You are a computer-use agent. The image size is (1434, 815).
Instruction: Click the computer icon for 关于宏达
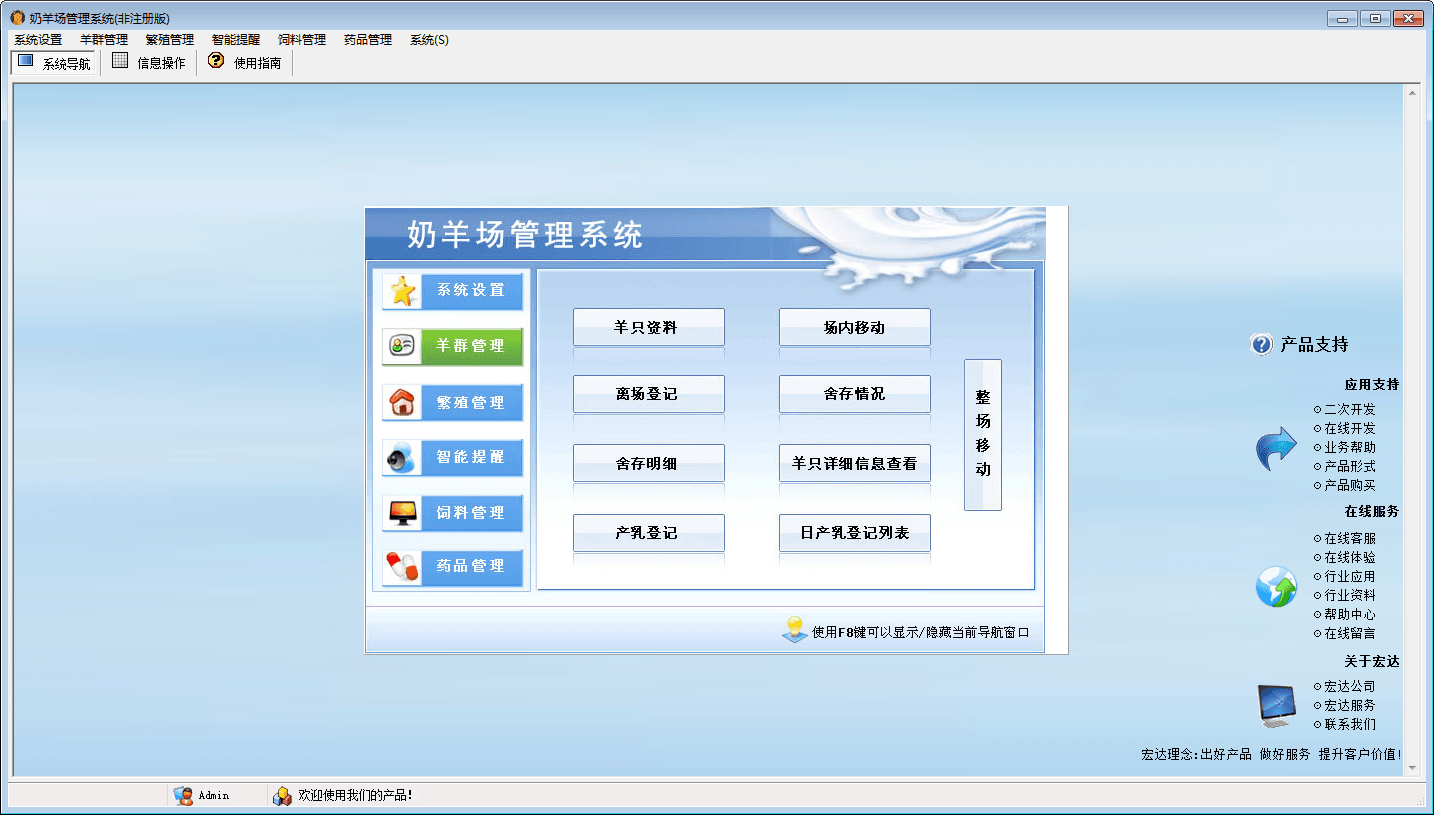click(1277, 705)
